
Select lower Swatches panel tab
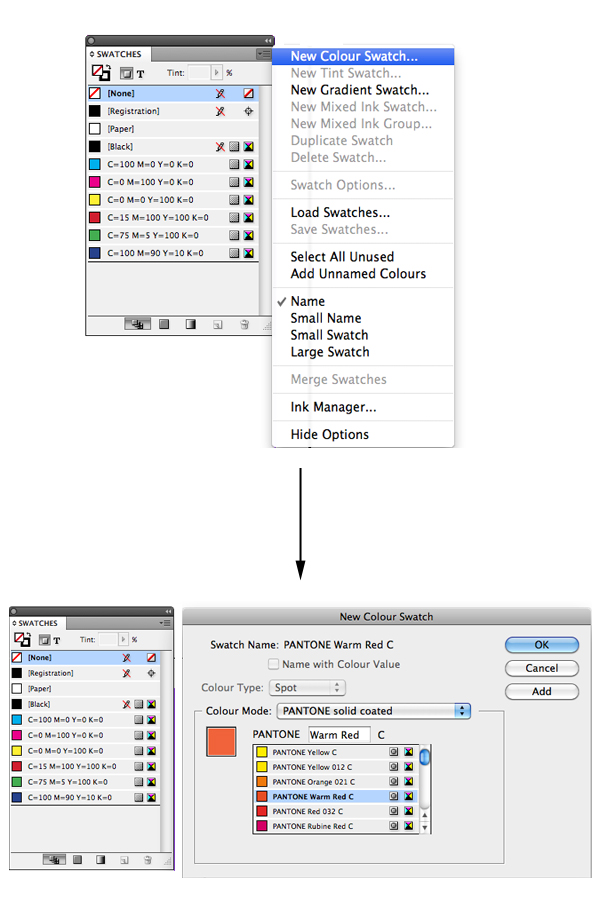[37, 623]
